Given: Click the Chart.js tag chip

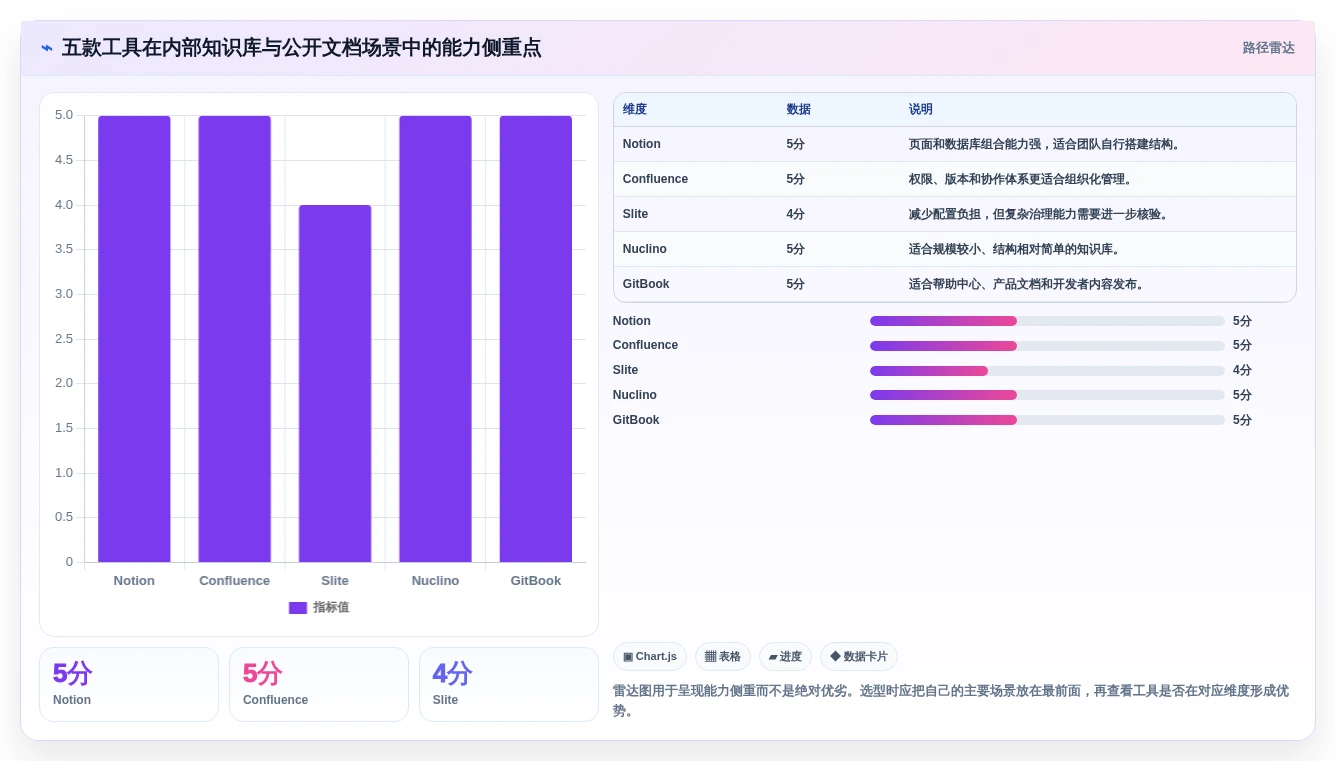Looking at the screenshot, I should click(x=650, y=657).
